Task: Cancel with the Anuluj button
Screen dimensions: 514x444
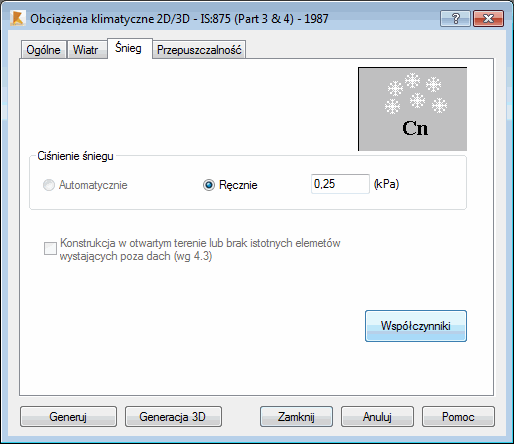Action: pos(377,417)
